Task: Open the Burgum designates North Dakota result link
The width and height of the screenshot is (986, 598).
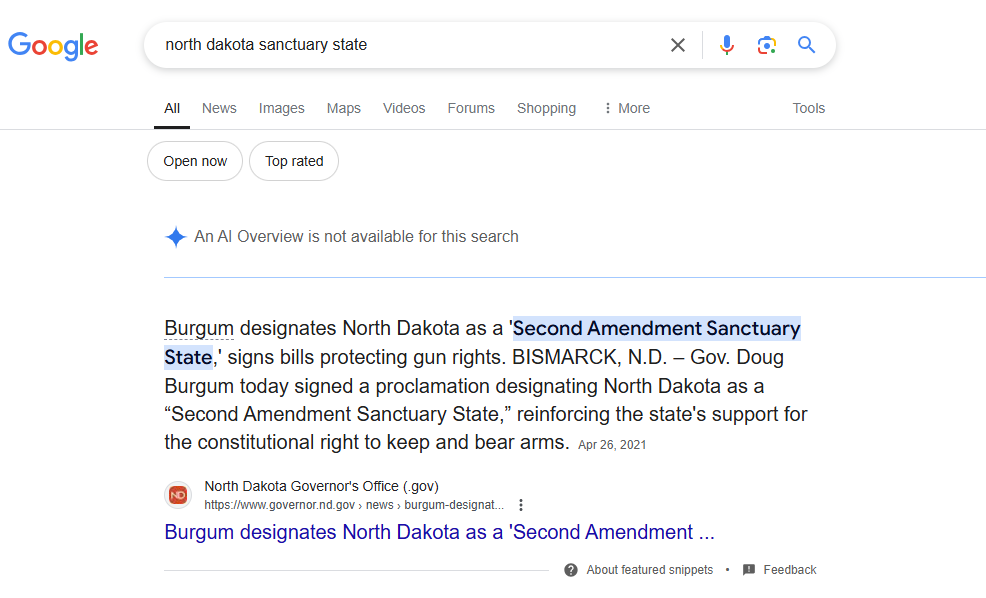Action: point(440,532)
